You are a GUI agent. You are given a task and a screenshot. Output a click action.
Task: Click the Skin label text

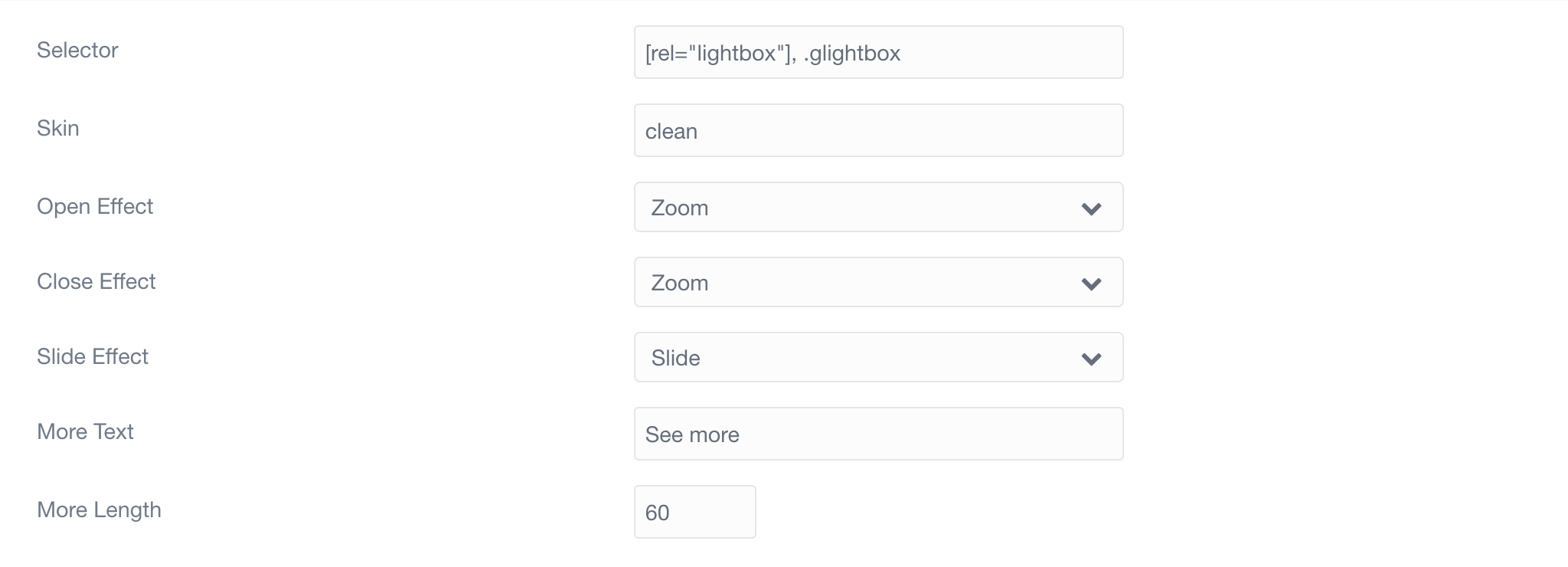pyautogui.click(x=58, y=128)
